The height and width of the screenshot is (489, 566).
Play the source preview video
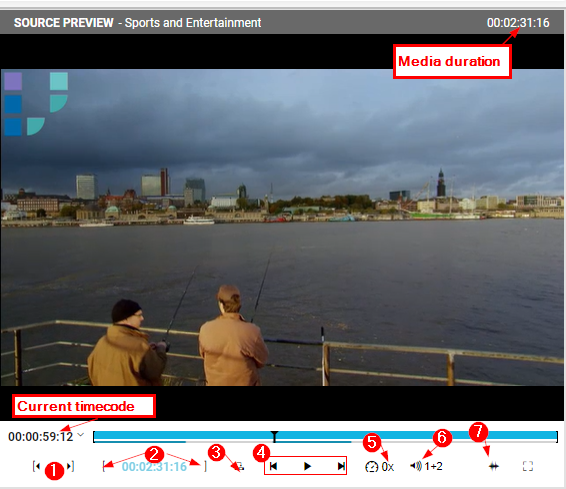307,466
